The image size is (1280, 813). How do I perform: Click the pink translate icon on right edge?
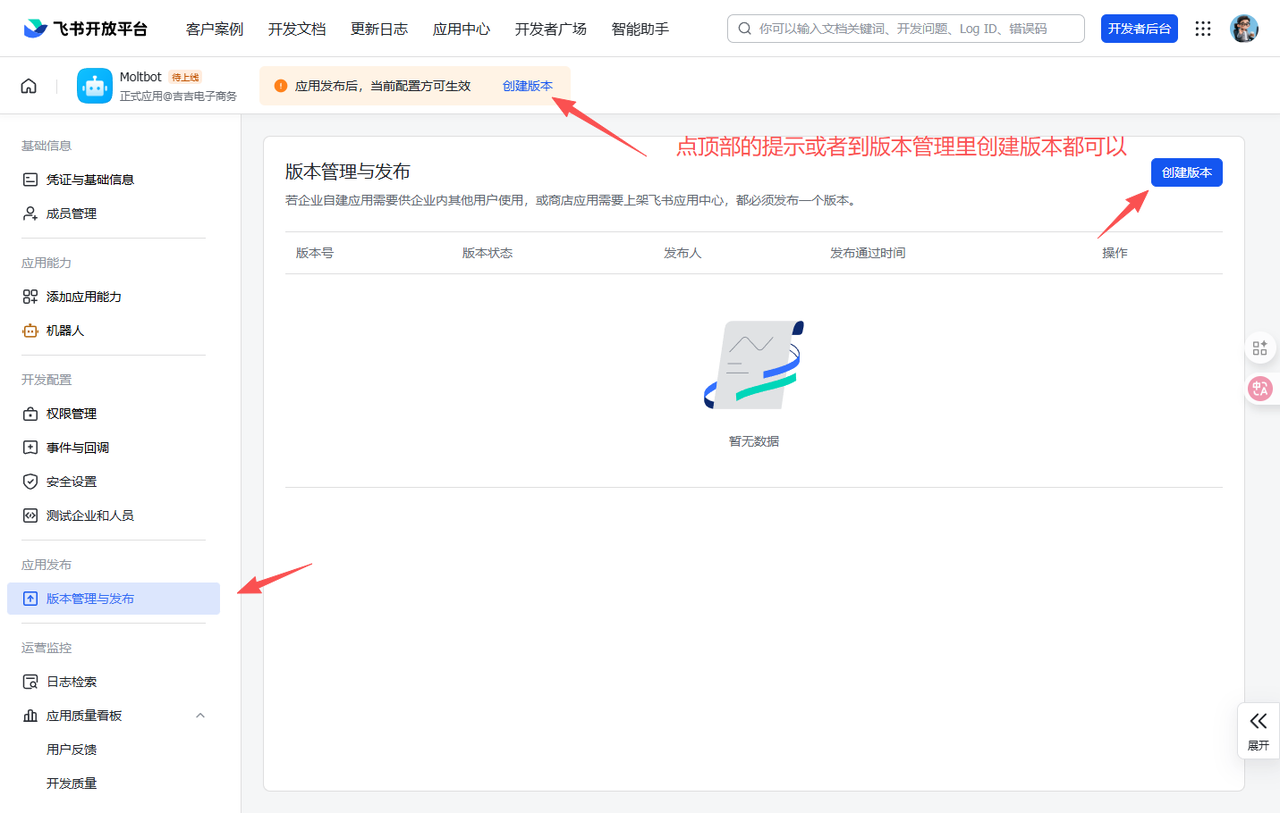coord(1260,389)
